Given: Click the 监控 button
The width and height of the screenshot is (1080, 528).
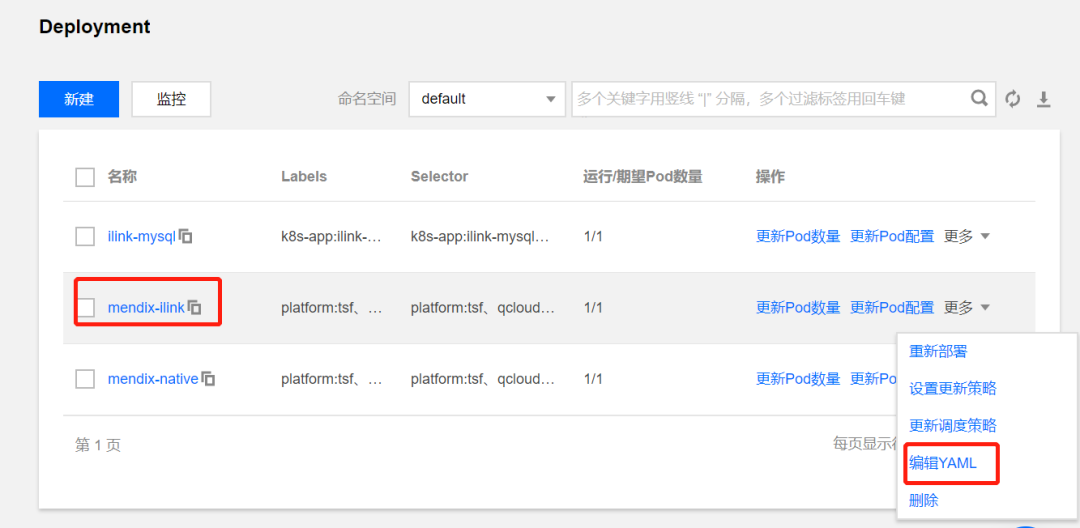Looking at the screenshot, I should coord(171,99).
